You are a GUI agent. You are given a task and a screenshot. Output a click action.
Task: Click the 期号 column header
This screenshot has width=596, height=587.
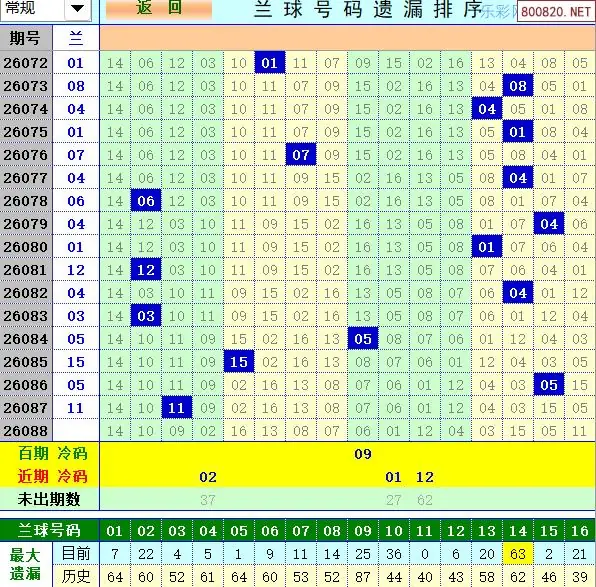tap(26, 38)
